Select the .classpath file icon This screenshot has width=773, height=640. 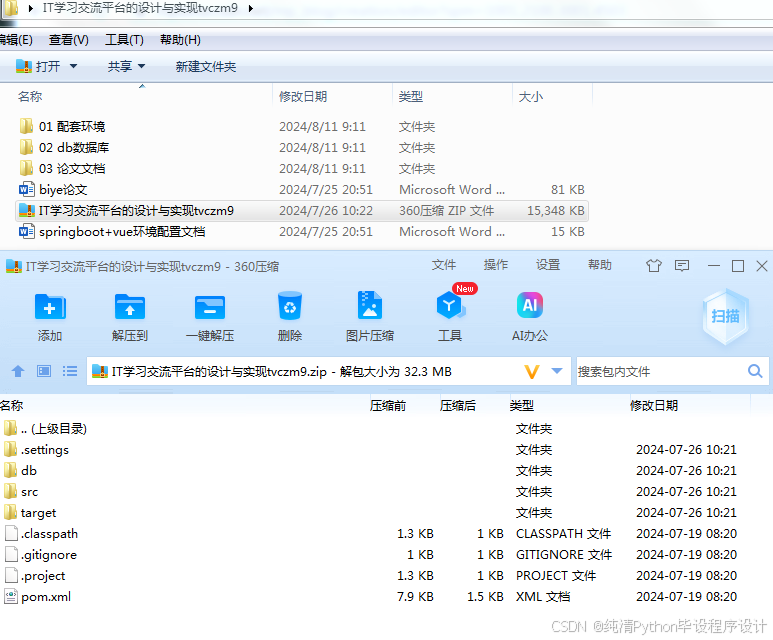click(11, 533)
